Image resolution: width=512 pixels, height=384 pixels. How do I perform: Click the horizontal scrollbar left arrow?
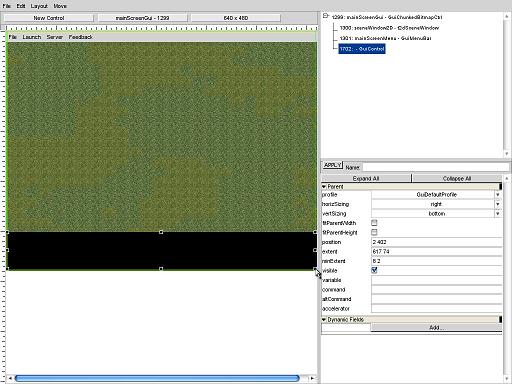click(x=10, y=378)
